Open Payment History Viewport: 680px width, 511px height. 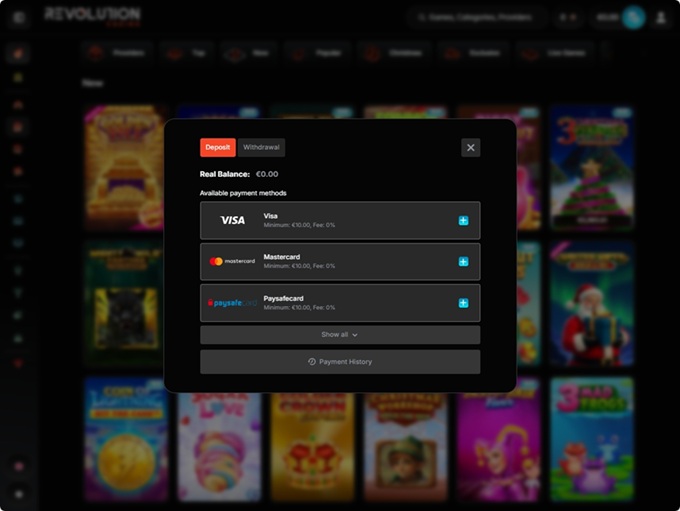pyautogui.click(x=340, y=361)
